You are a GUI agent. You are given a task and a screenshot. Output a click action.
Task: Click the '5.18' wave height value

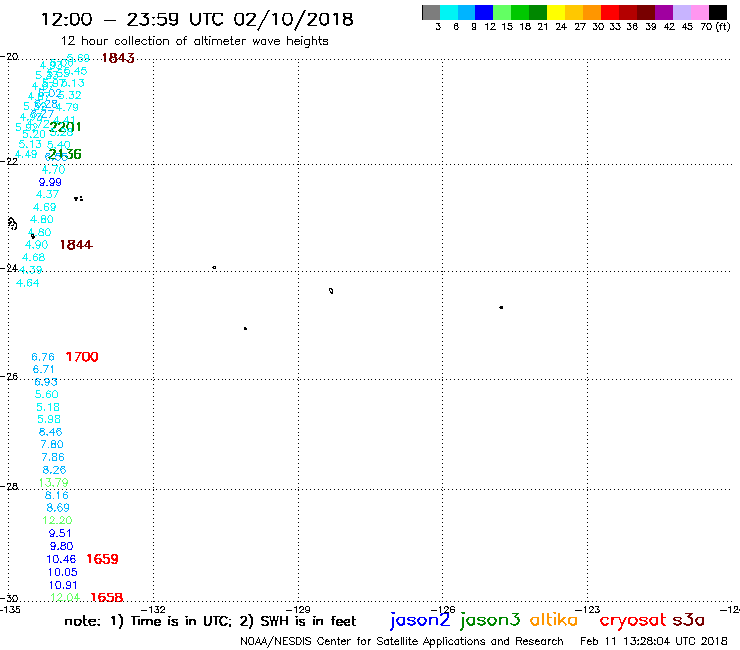(48, 407)
